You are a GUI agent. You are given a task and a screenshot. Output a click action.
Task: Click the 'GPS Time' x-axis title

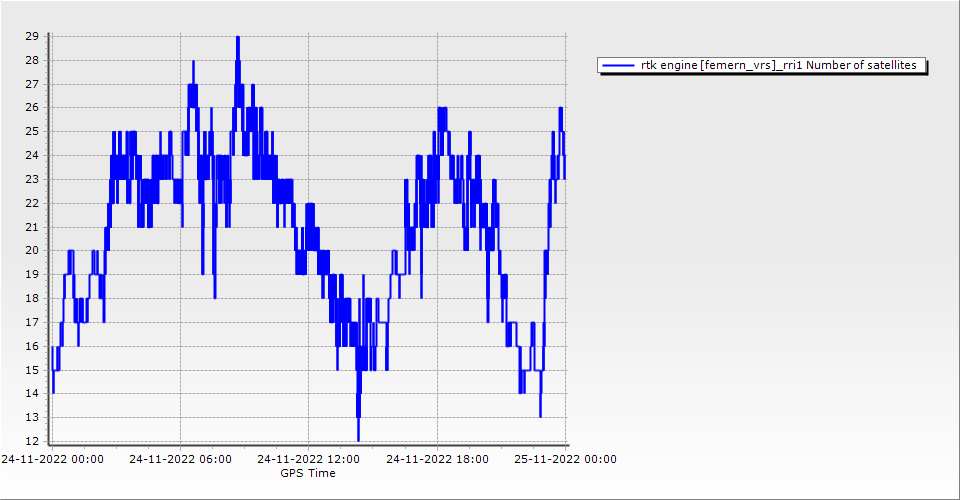click(308, 473)
